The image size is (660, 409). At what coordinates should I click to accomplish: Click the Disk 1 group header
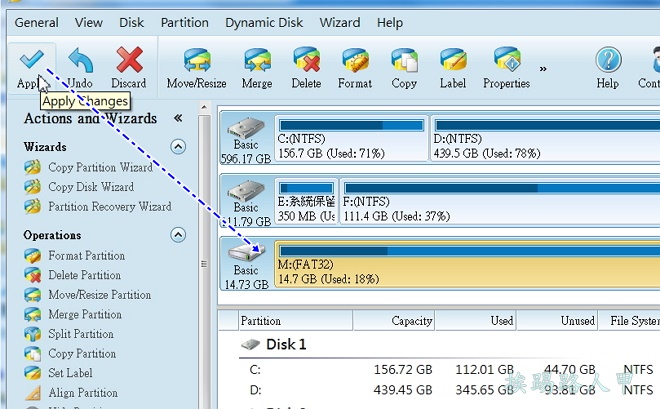click(x=286, y=345)
